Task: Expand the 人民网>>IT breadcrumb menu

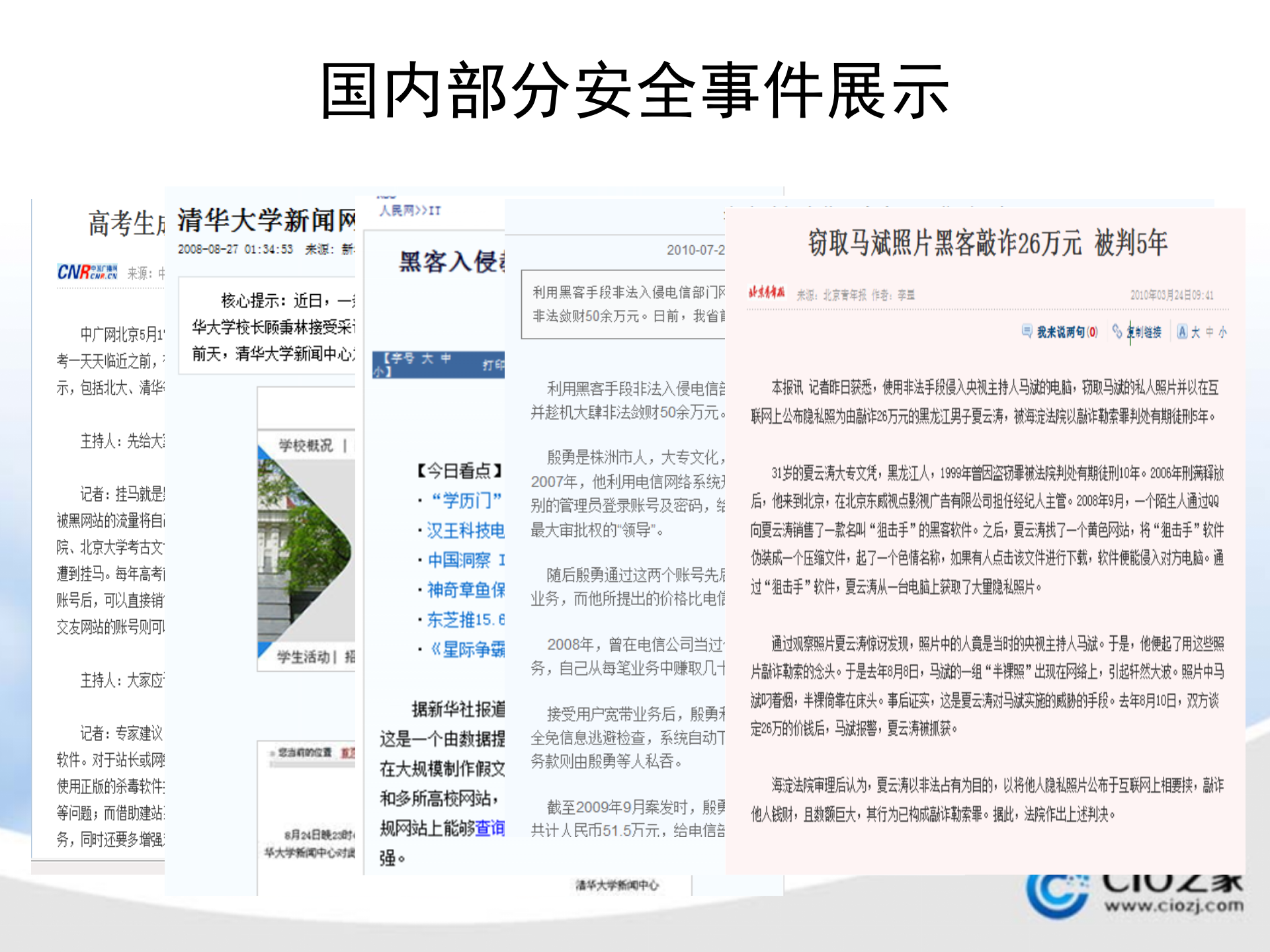Action: coord(410,212)
